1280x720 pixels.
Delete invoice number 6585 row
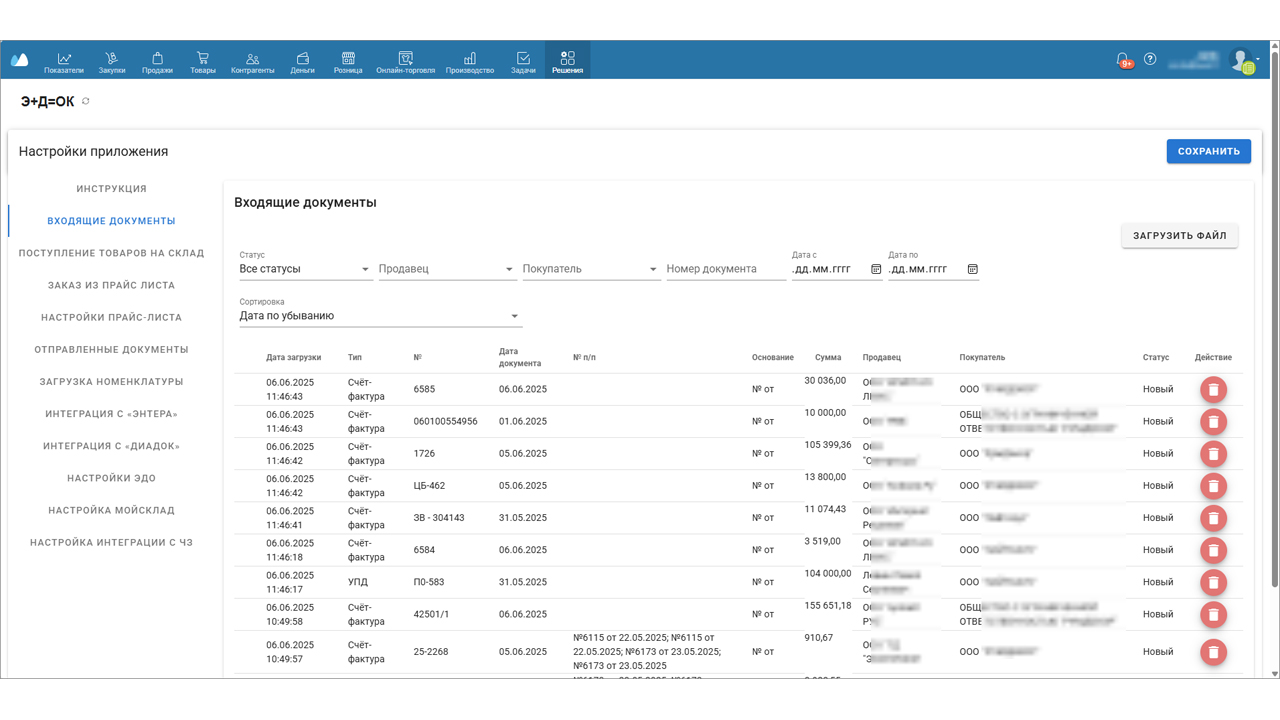pos(1213,390)
